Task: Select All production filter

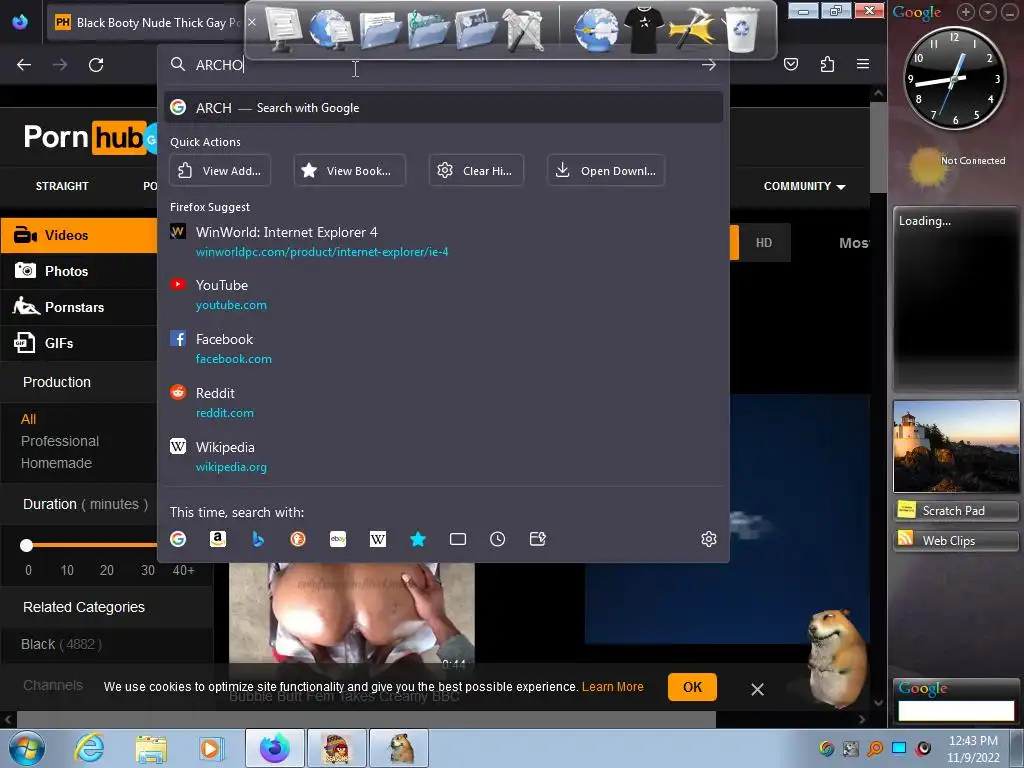Action: (28, 419)
